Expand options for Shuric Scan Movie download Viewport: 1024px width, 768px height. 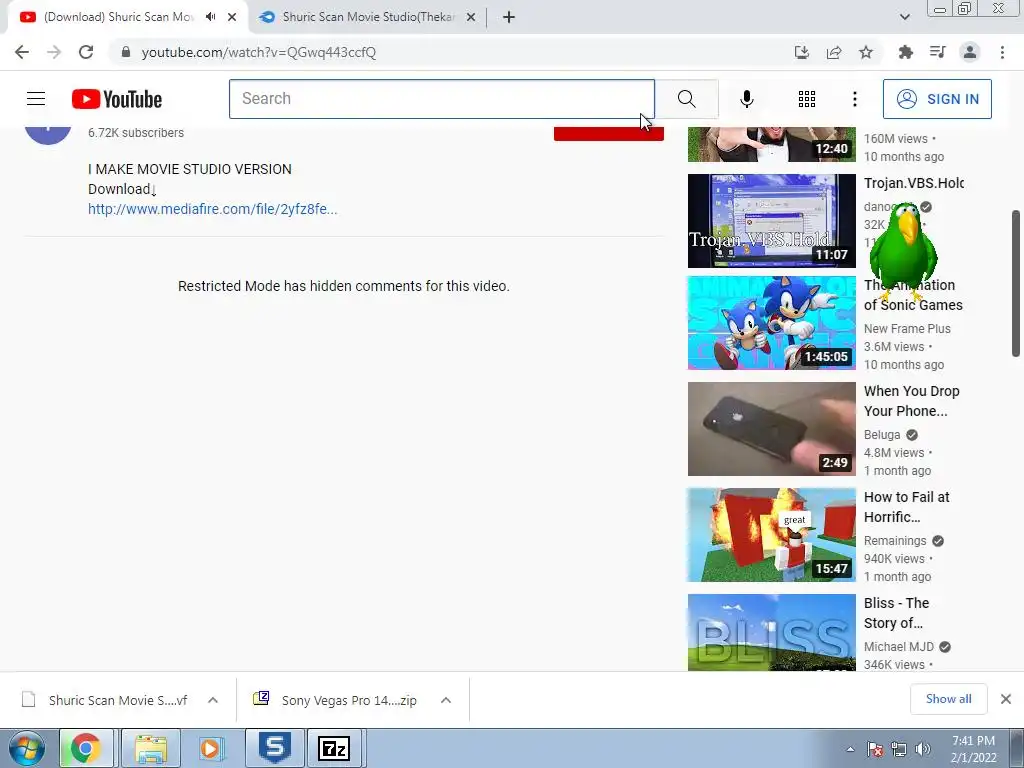213,700
